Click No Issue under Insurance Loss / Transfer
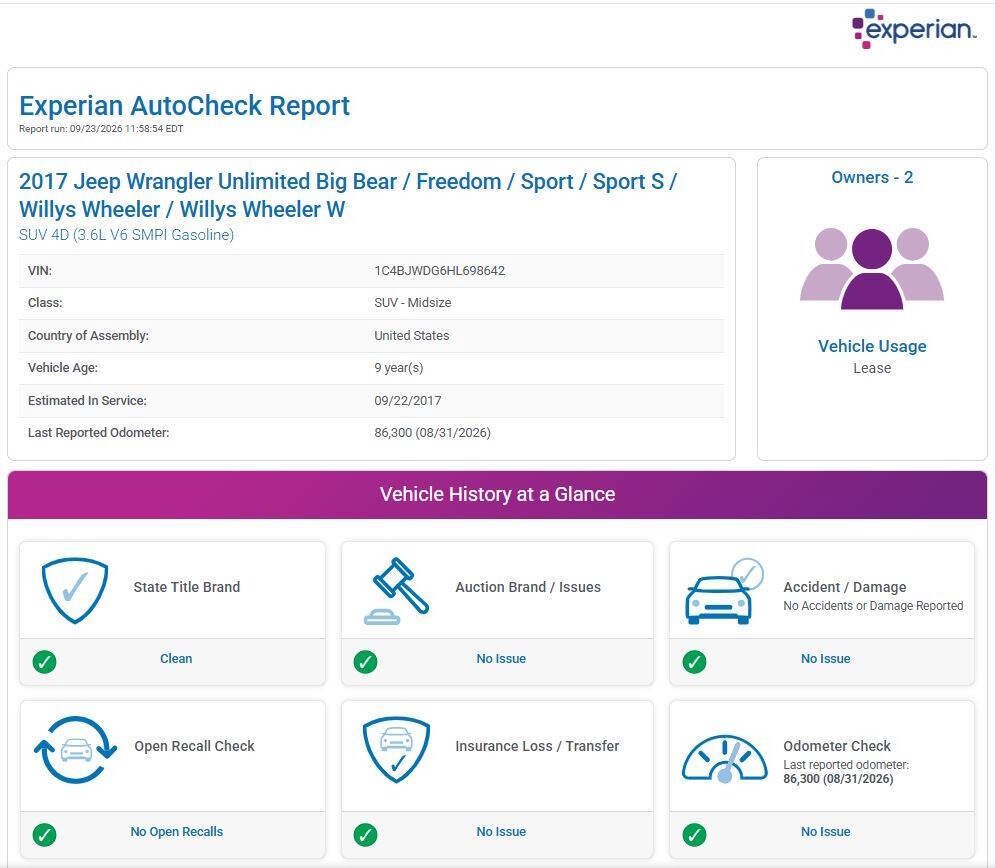995x868 pixels. [501, 832]
